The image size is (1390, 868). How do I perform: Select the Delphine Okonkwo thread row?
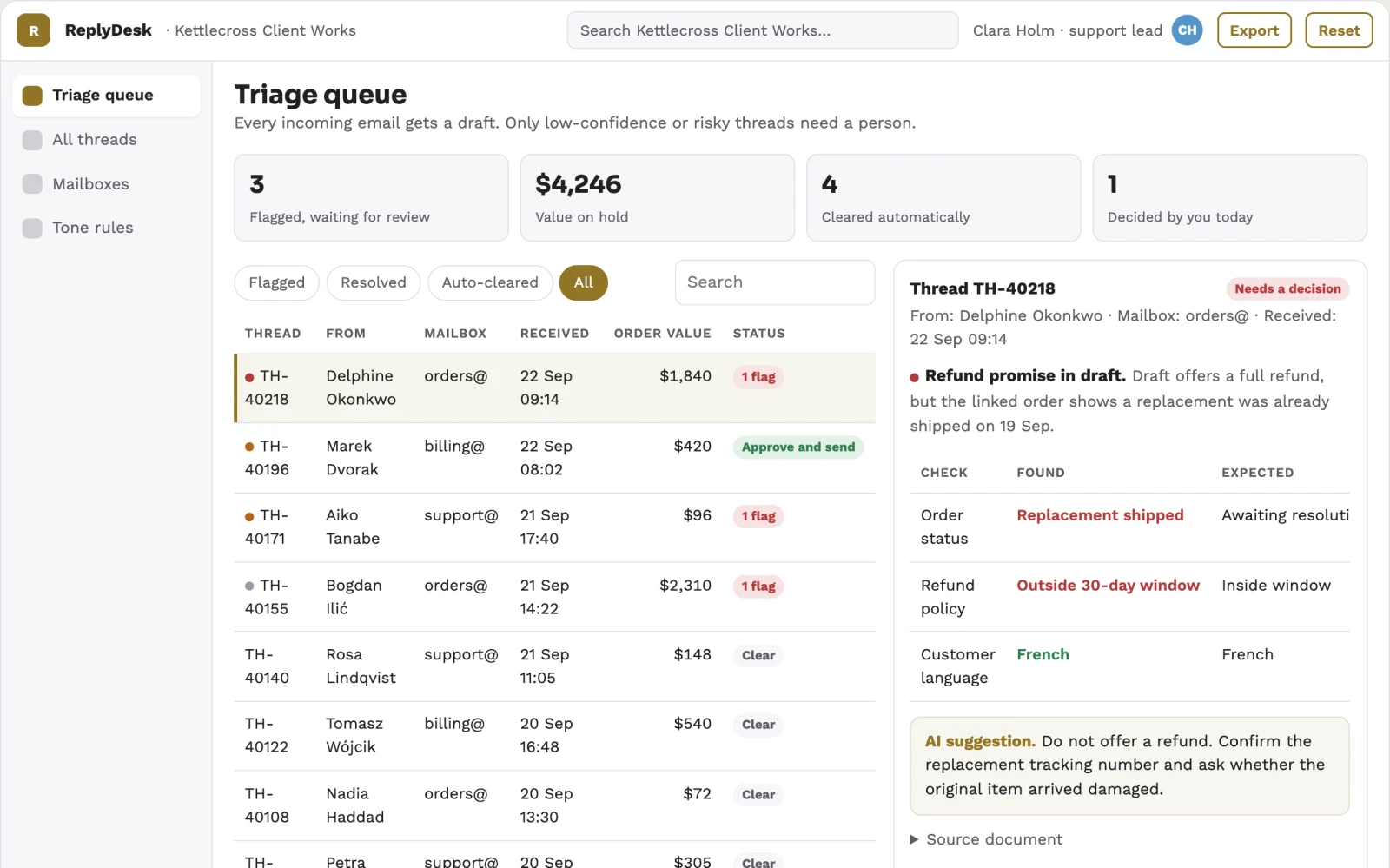[x=554, y=388]
